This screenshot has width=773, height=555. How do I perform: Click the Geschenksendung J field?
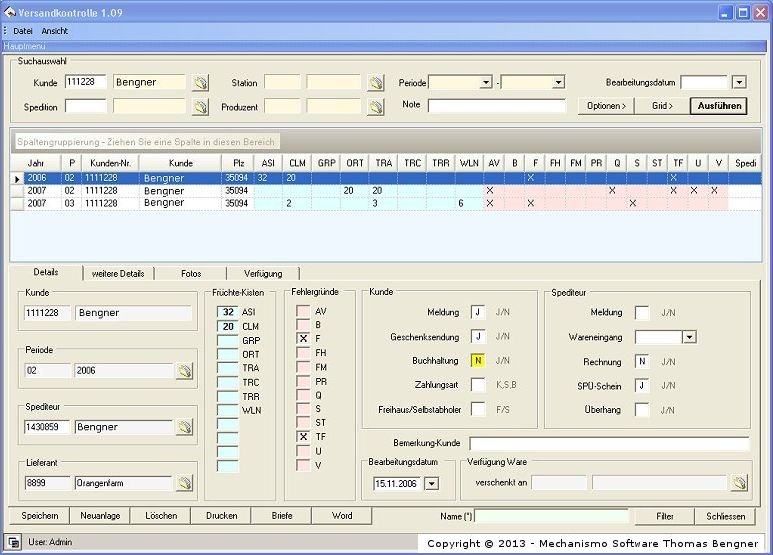pos(478,337)
